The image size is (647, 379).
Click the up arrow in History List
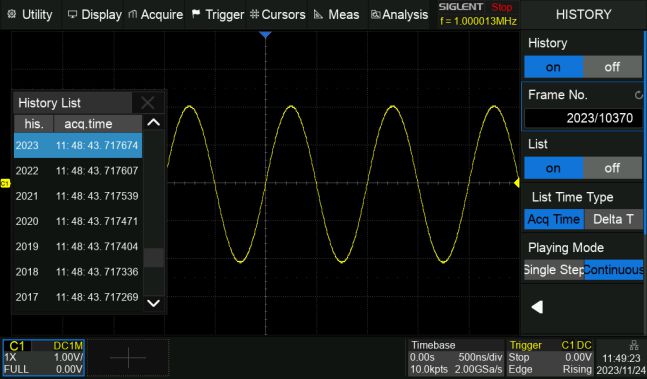click(153, 122)
